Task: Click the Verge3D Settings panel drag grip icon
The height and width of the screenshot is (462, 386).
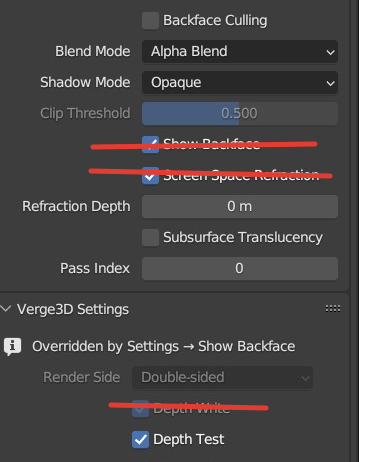Action: click(x=333, y=309)
